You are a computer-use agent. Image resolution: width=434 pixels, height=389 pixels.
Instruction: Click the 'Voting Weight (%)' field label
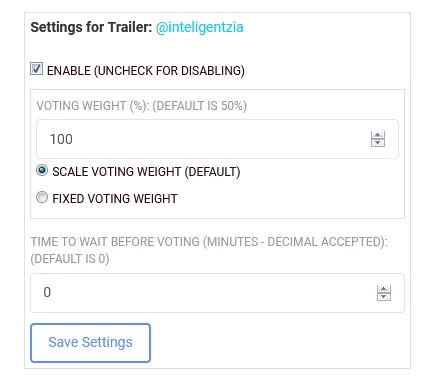click(93, 106)
